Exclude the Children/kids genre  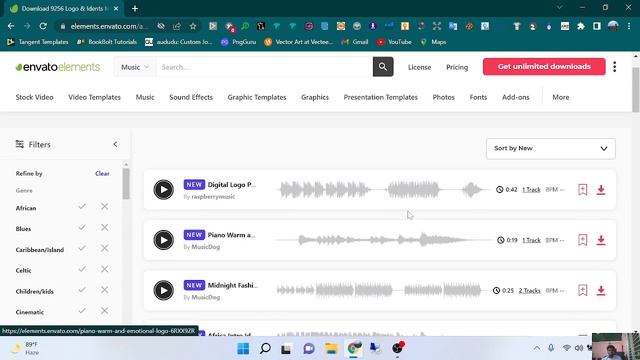click(104, 290)
